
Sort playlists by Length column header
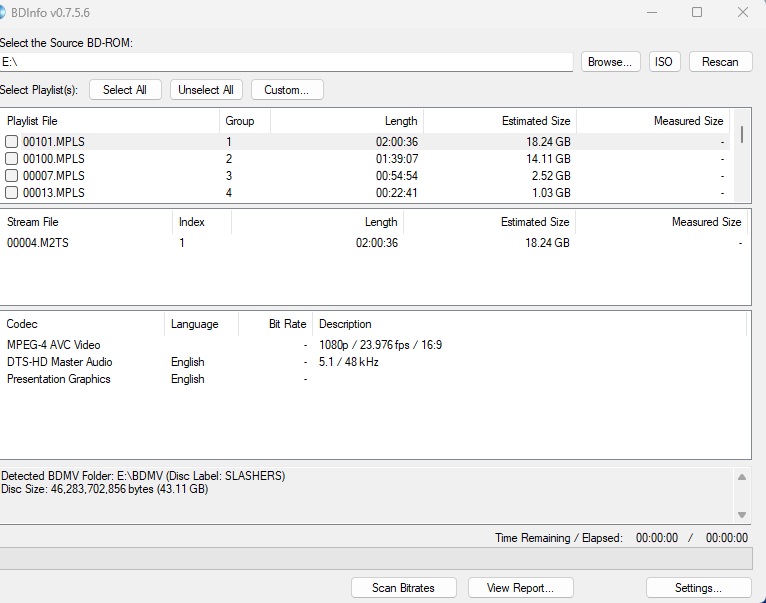pos(347,121)
